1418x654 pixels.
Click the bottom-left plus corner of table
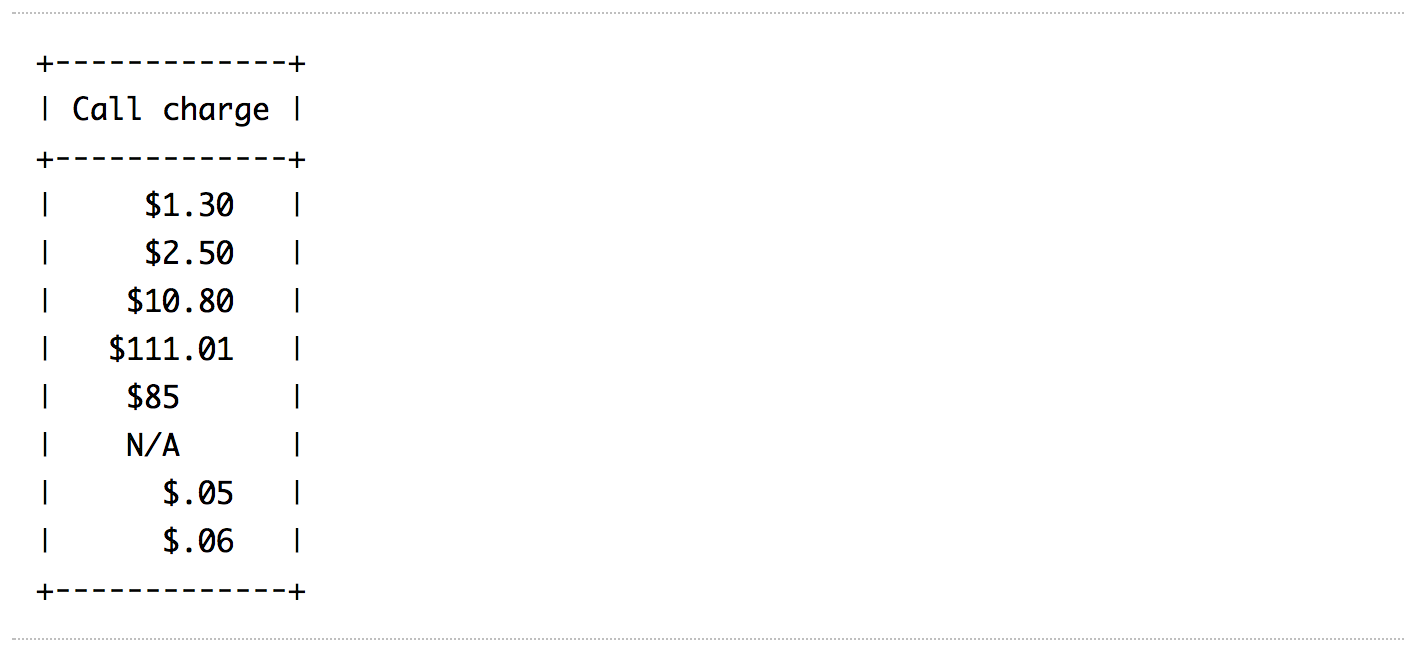click(x=44, y=591)
